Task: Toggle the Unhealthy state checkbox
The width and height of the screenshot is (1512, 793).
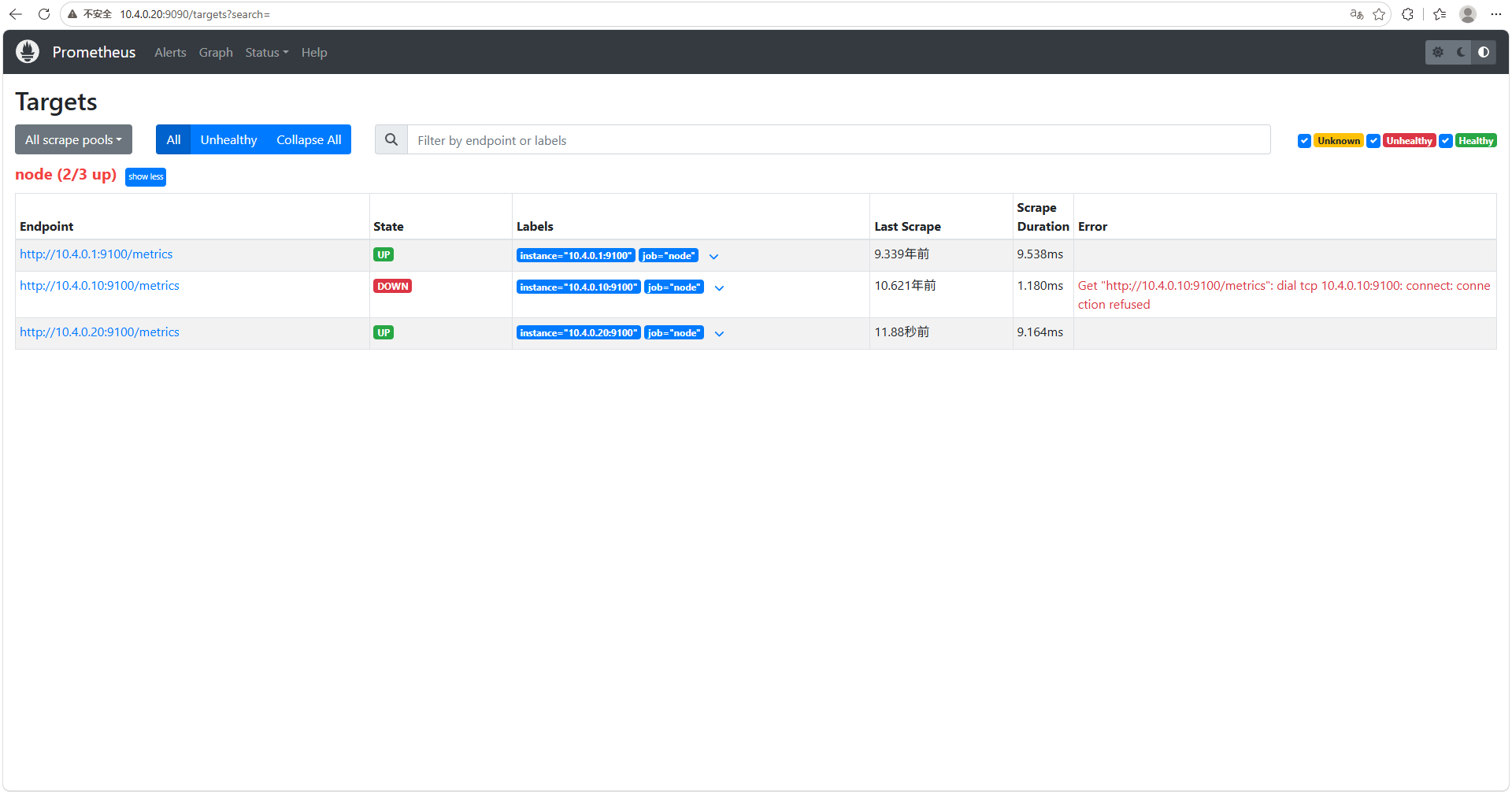Action: point(1373,141)
